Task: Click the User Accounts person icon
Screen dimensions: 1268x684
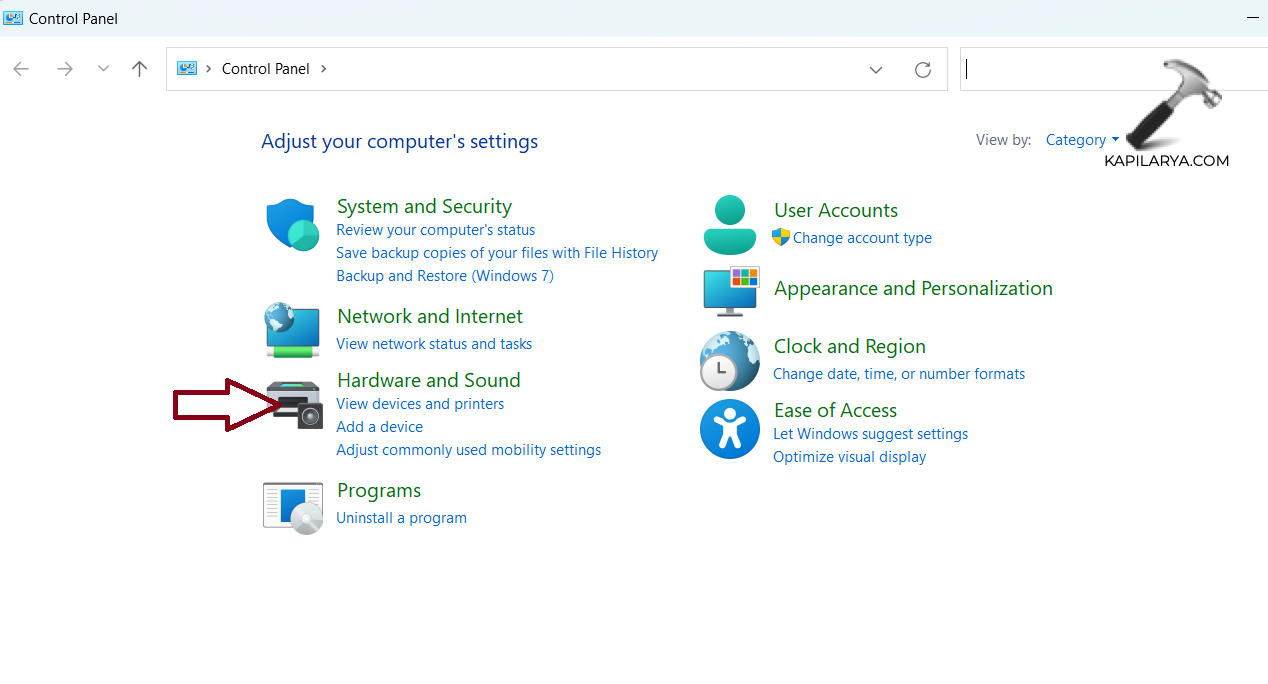Action: tap(730, 225)
